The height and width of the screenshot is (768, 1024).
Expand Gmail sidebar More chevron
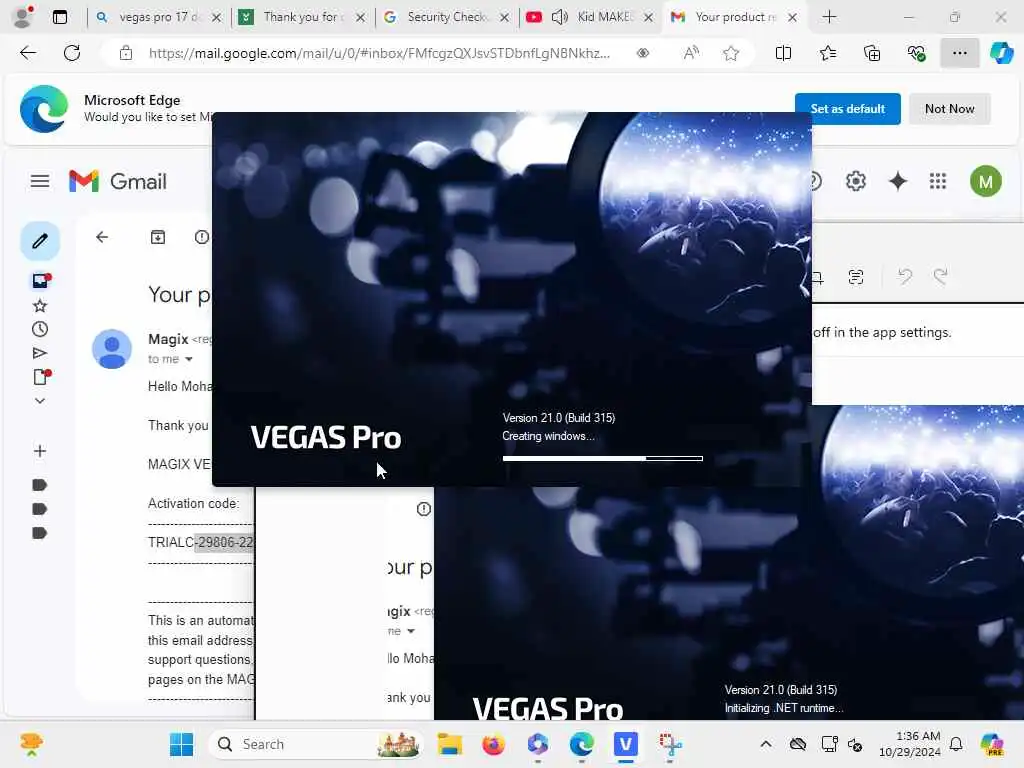(40, 400)
